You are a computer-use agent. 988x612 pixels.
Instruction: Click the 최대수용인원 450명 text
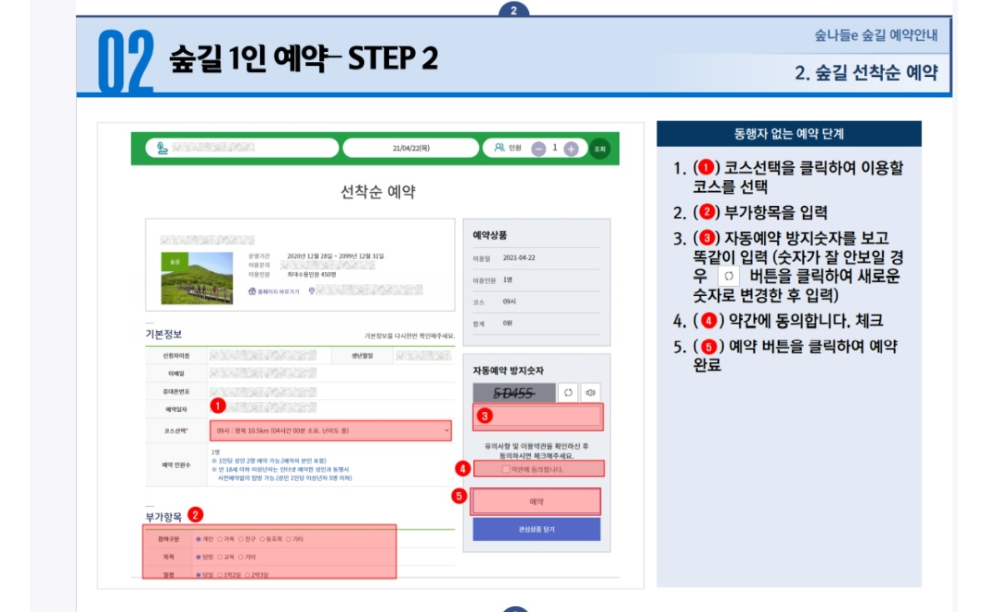pyautogui.click(x=311, y=275)
